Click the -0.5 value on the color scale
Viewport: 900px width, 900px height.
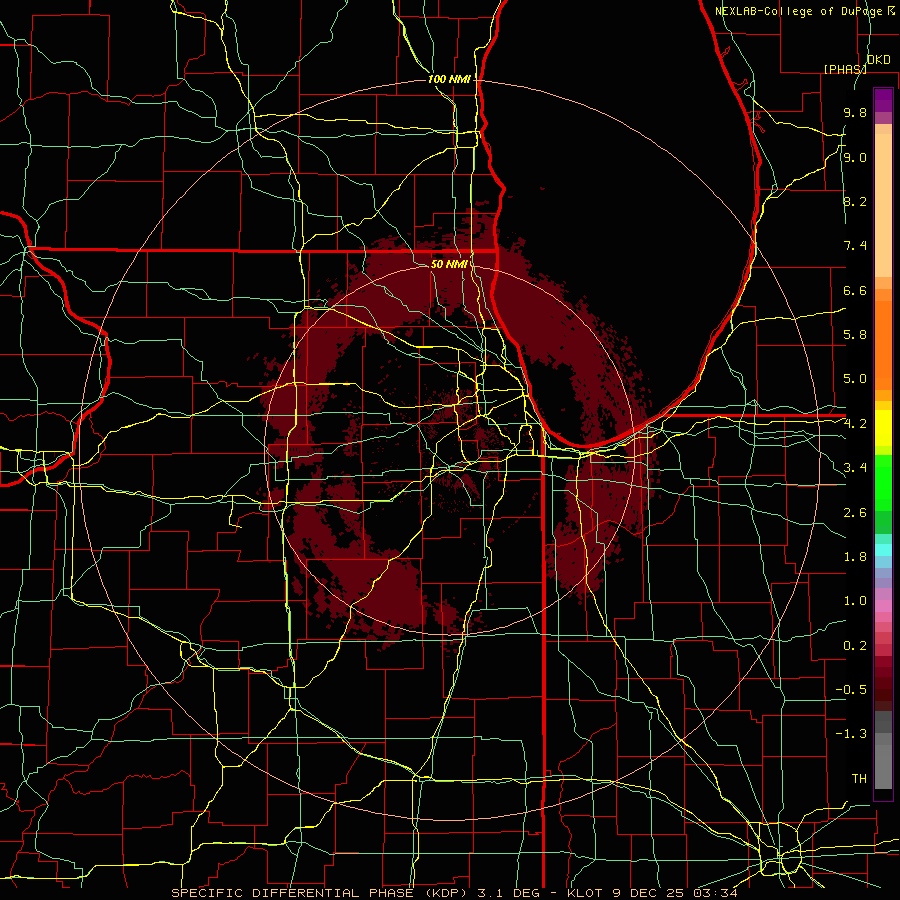pos(851,690)
